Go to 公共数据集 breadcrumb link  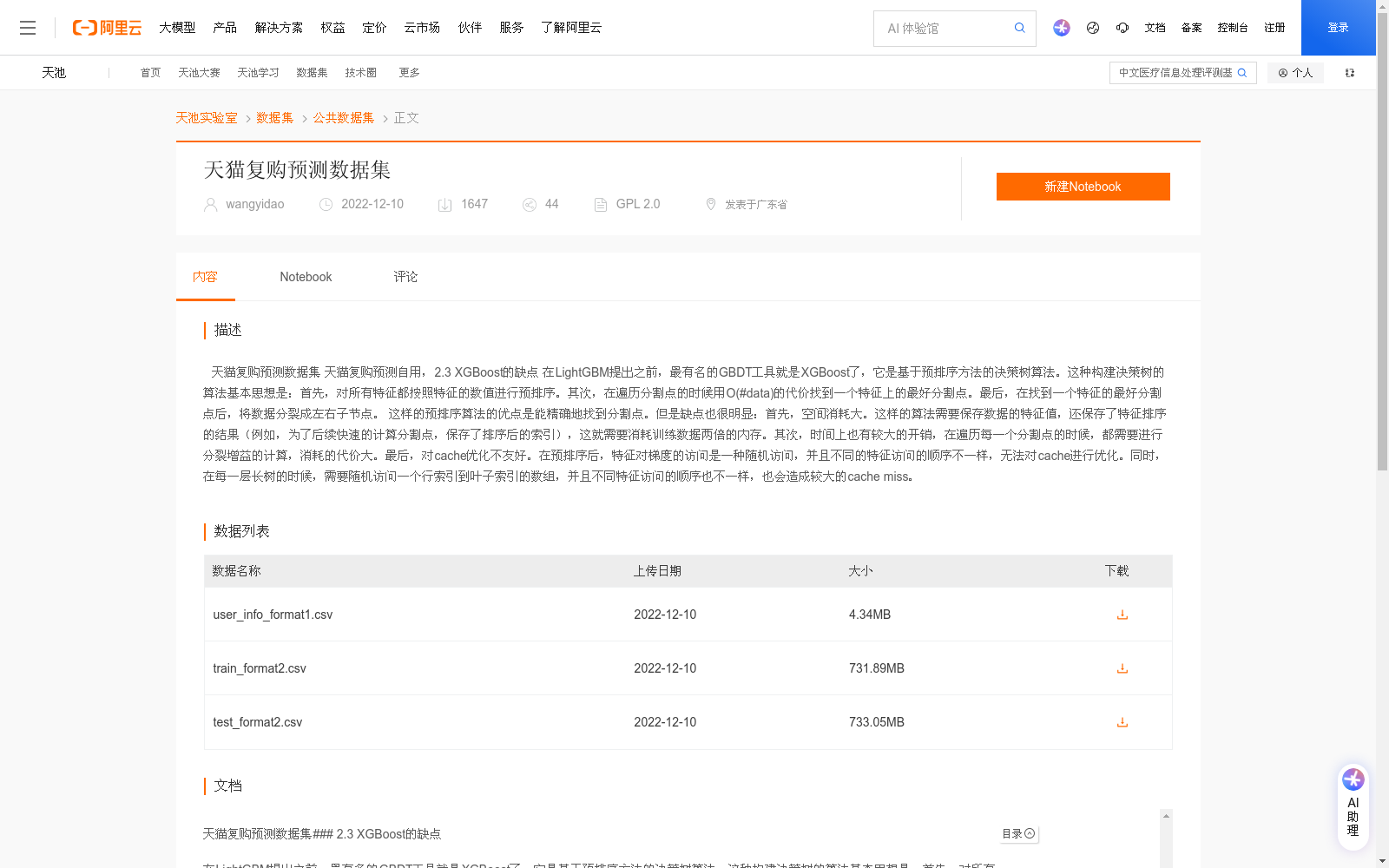(x=344, y=118)
